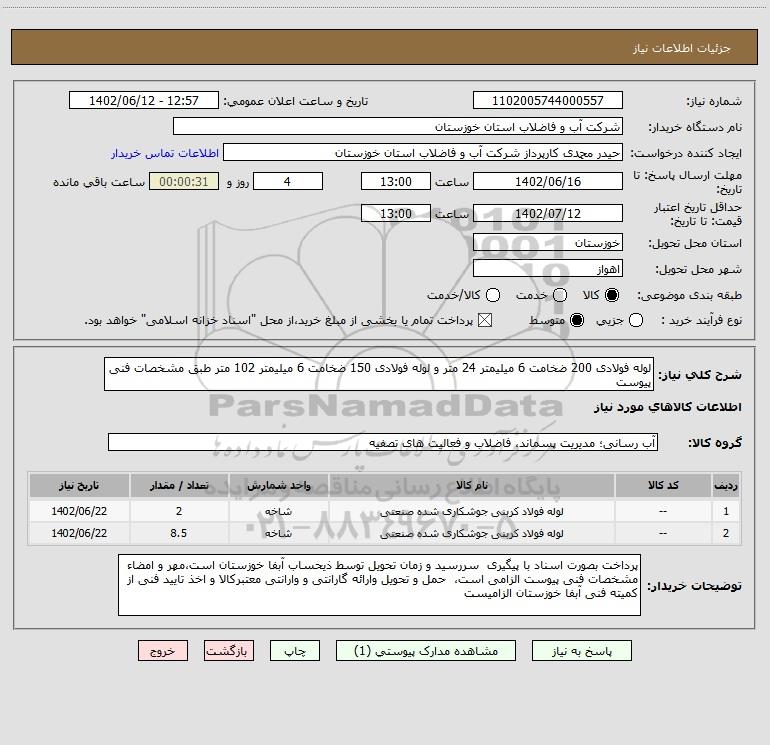Click need date 1402/06/22 in row 2

pos(79,533)
